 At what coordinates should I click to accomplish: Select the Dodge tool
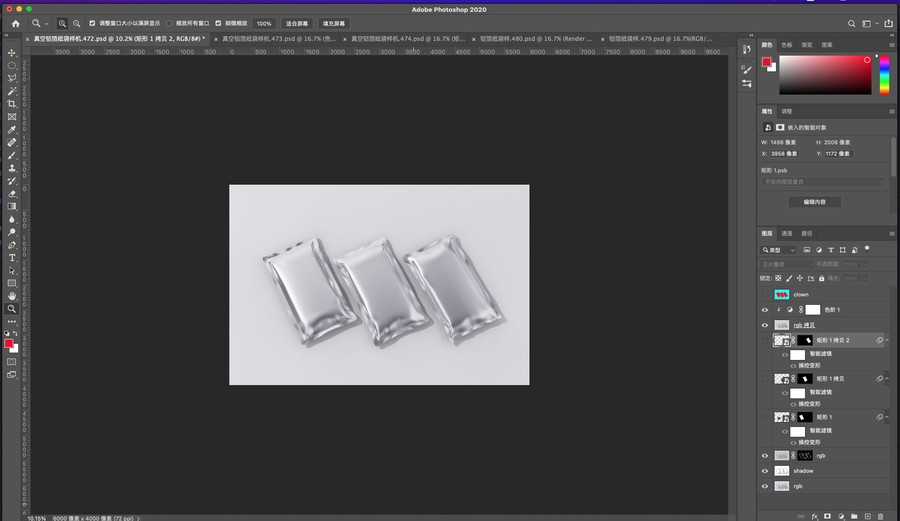pyautogui.click(x=11, y=232)
